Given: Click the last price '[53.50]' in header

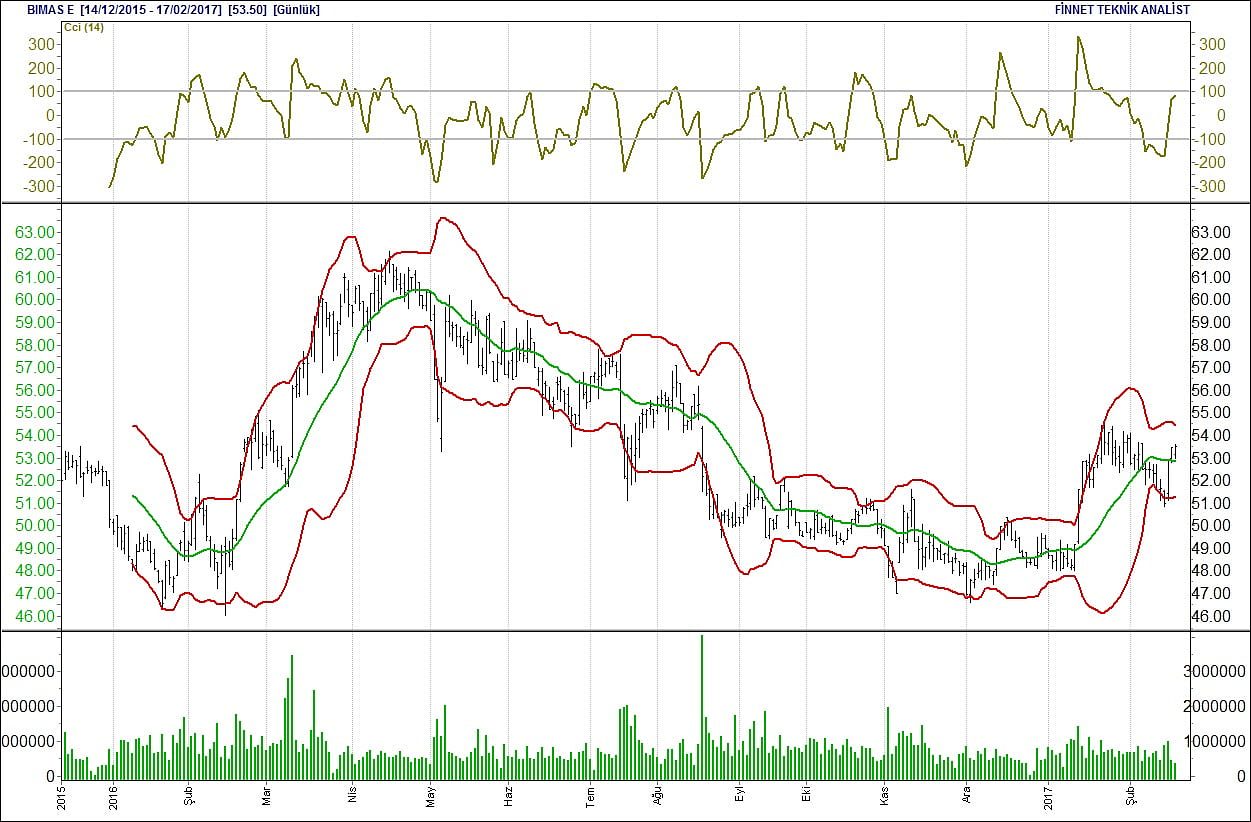Looking at the screenshot, I should coord(247,9).
